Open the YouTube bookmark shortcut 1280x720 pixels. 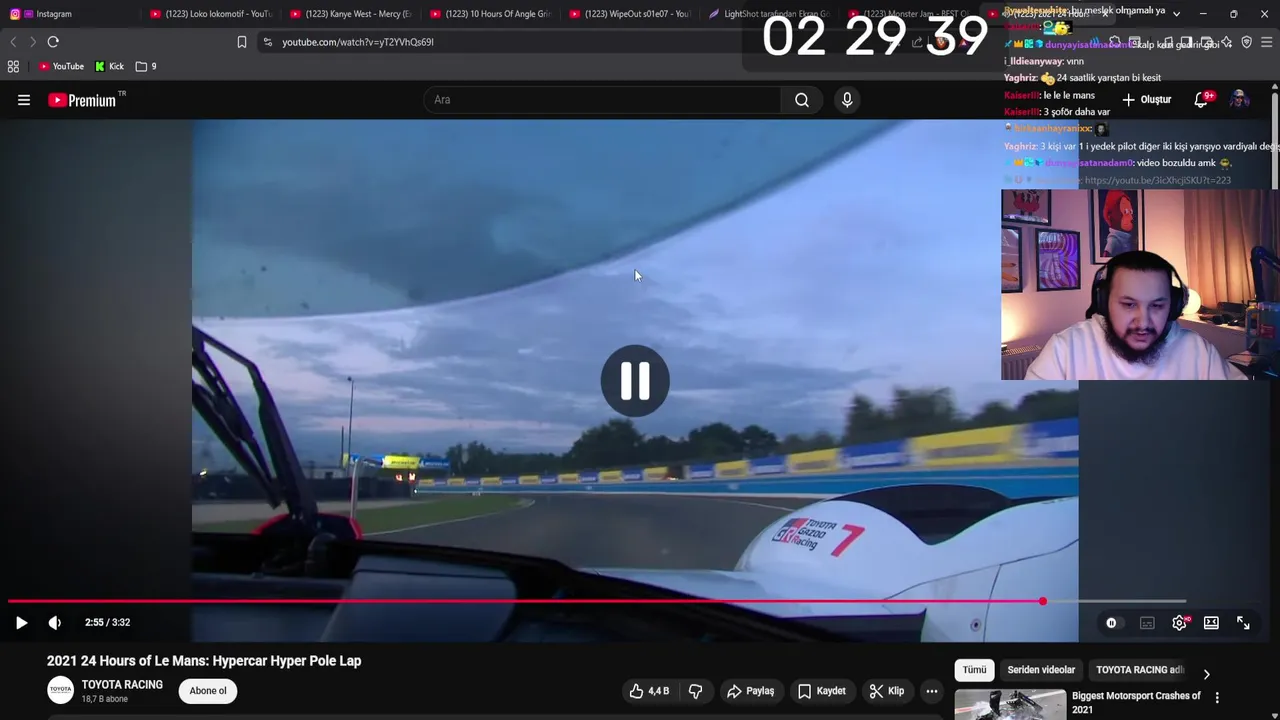coord(61,67)
